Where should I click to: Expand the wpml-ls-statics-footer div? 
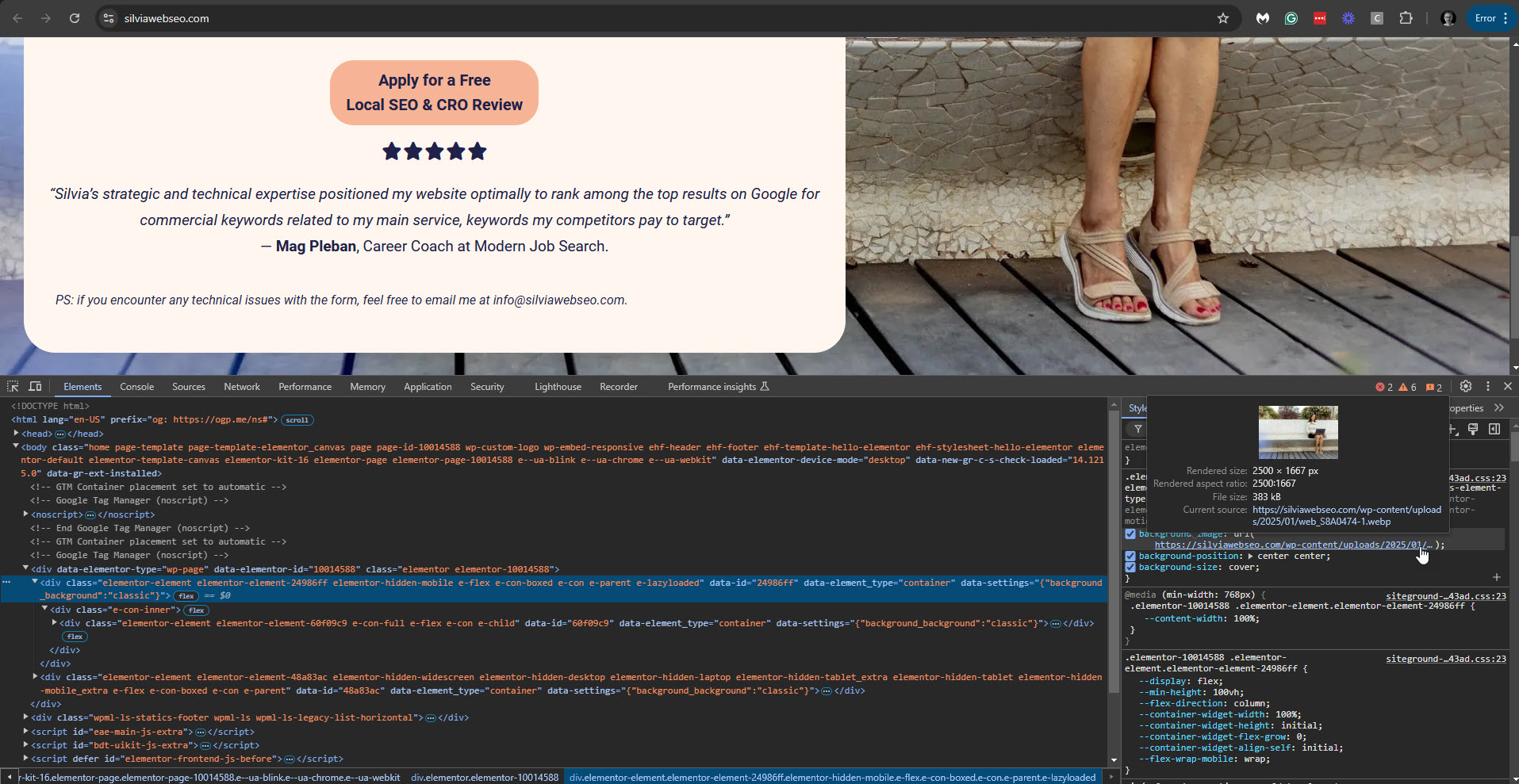(25, 717)
